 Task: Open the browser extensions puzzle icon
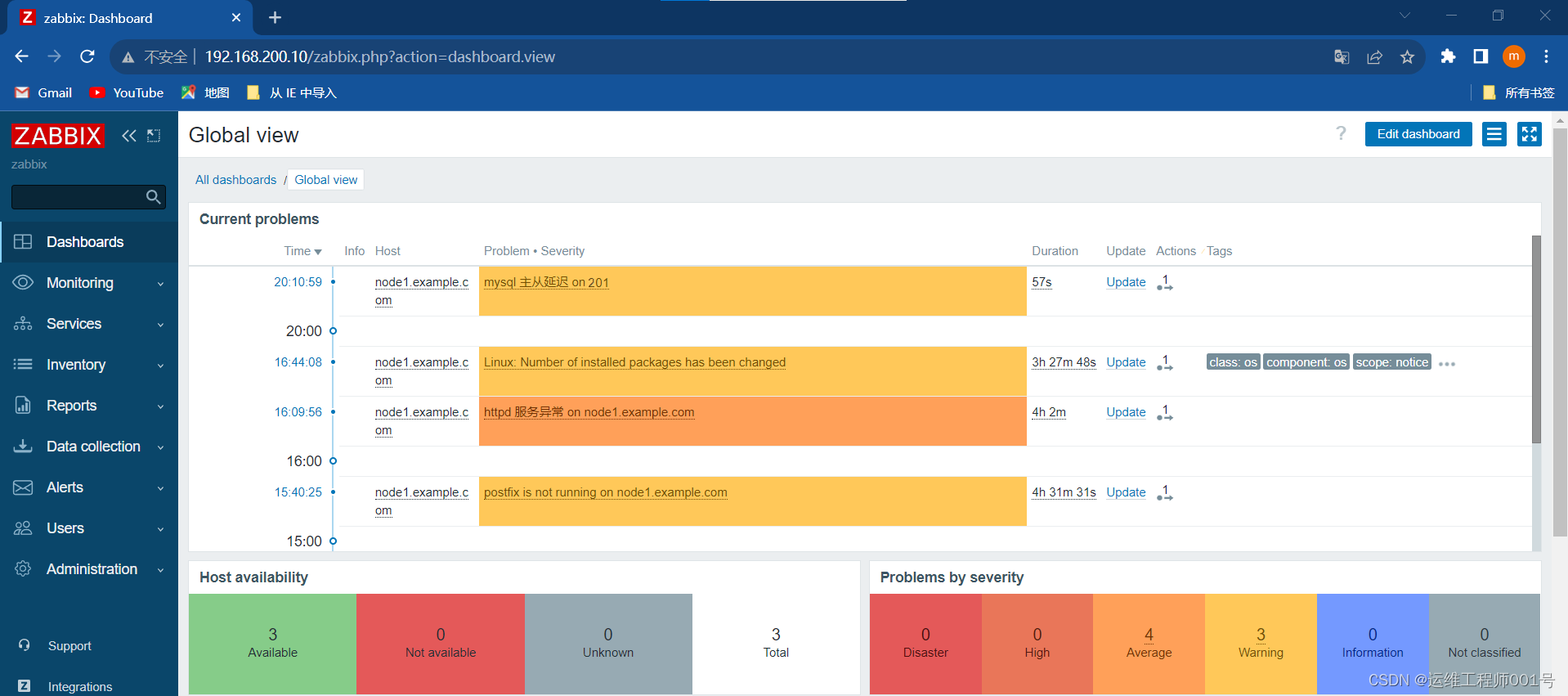click(x=1448, y=56)
